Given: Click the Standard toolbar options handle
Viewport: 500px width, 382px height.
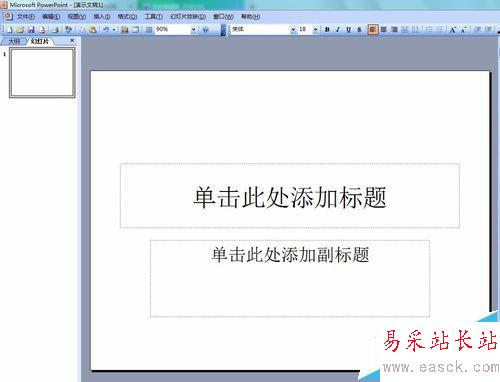Looking at the screenshot, I should tap(223, 30).
